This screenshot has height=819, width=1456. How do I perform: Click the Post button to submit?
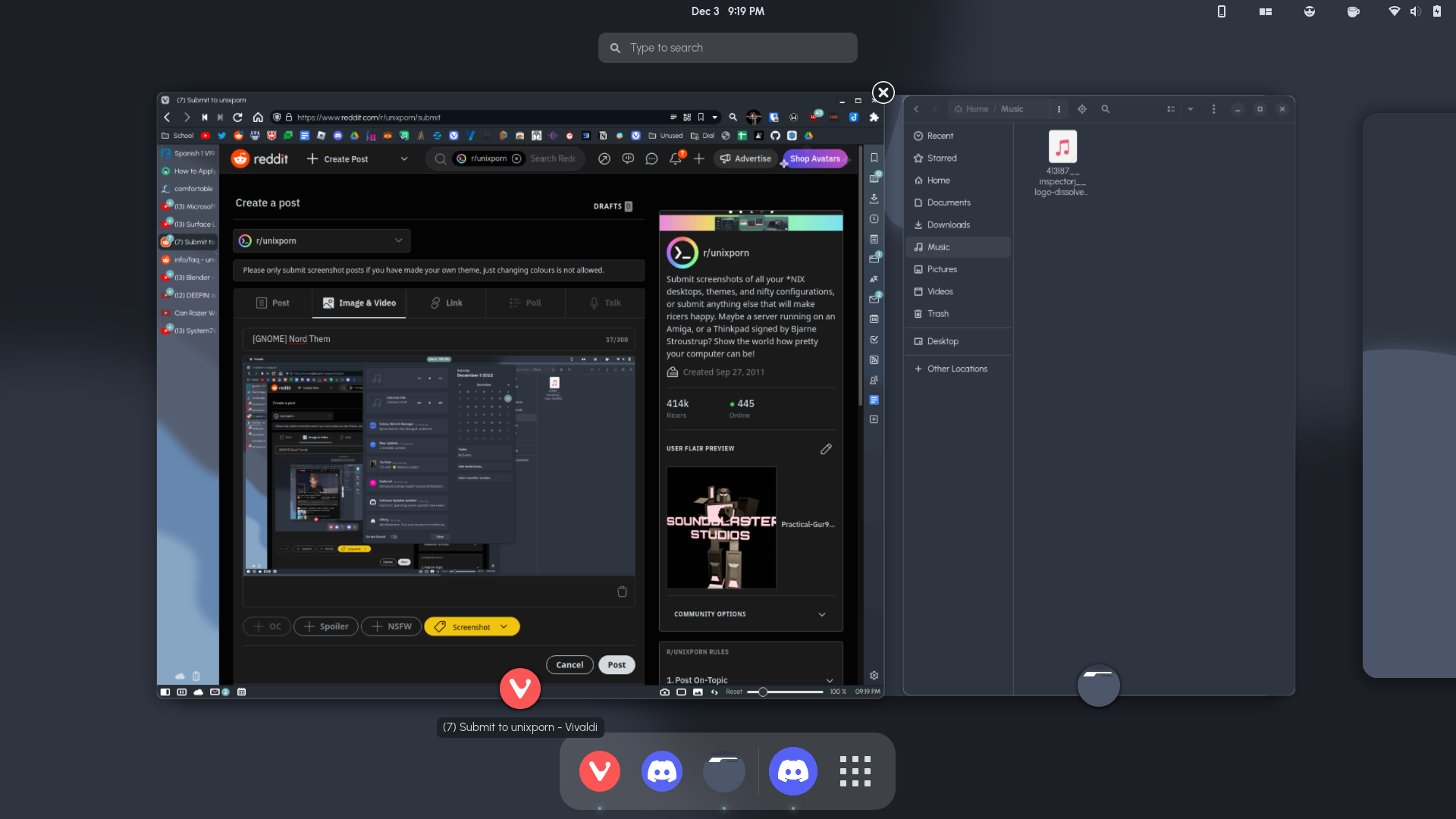coord(617,664)
